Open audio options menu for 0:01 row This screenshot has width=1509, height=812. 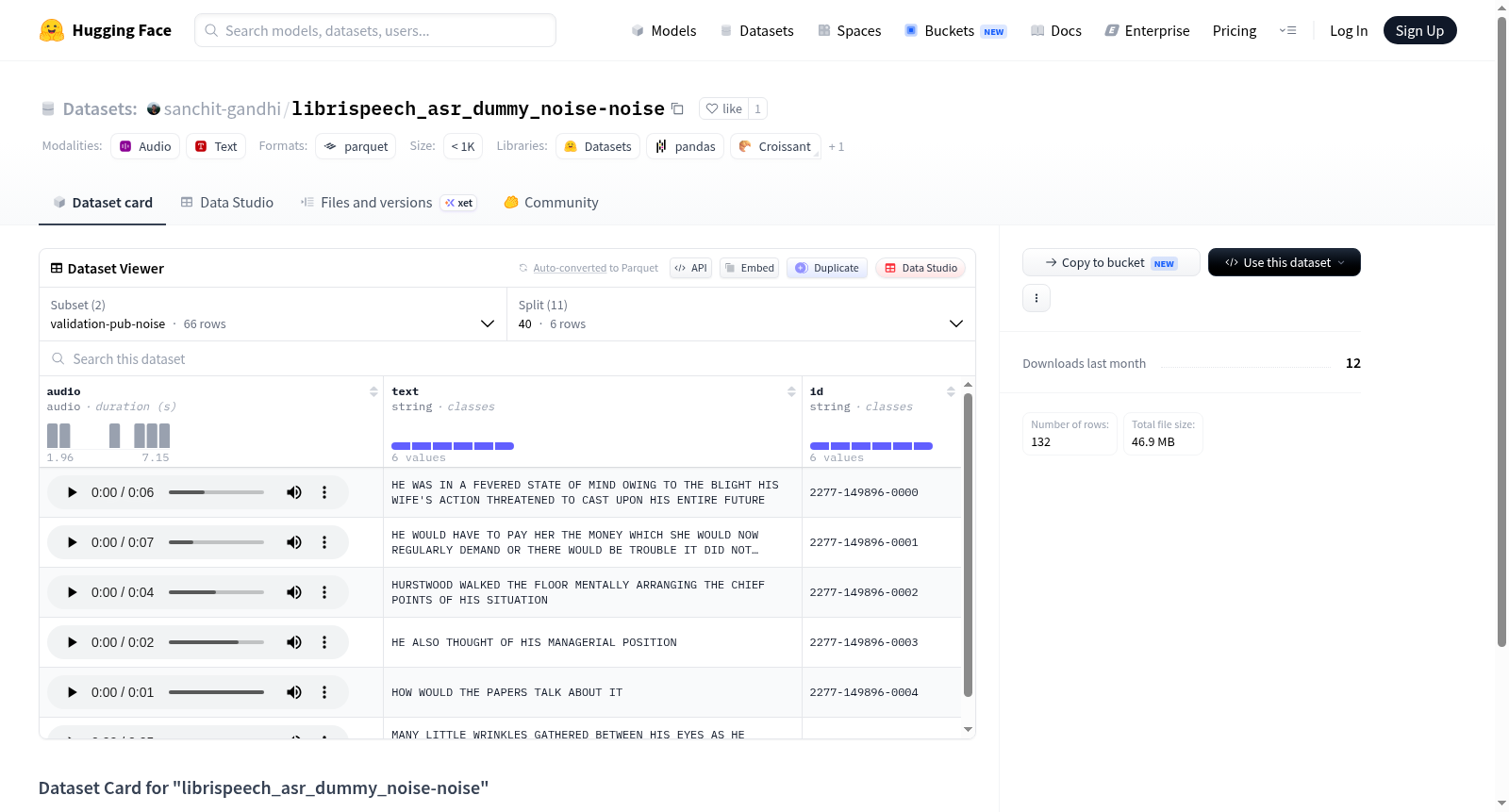(324, 692)
